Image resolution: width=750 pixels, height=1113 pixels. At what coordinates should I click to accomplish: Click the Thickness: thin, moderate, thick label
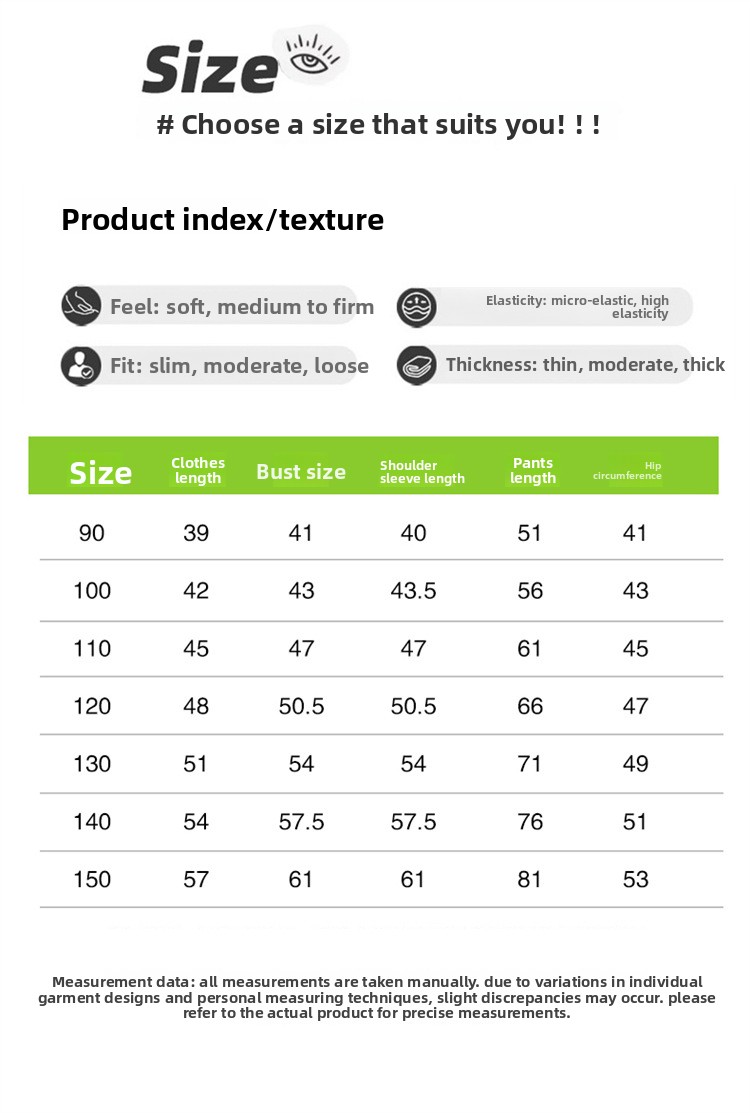tap(585, 365)
